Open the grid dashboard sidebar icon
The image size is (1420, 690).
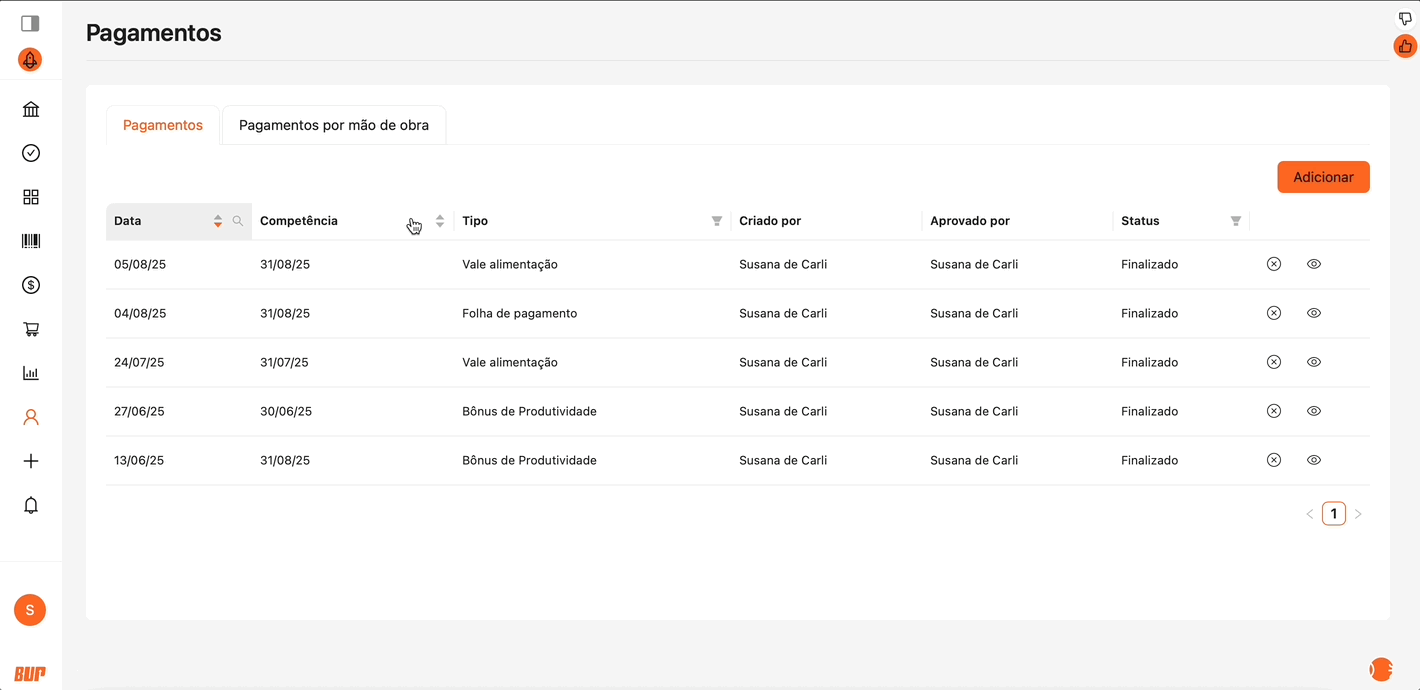(31, 197)
